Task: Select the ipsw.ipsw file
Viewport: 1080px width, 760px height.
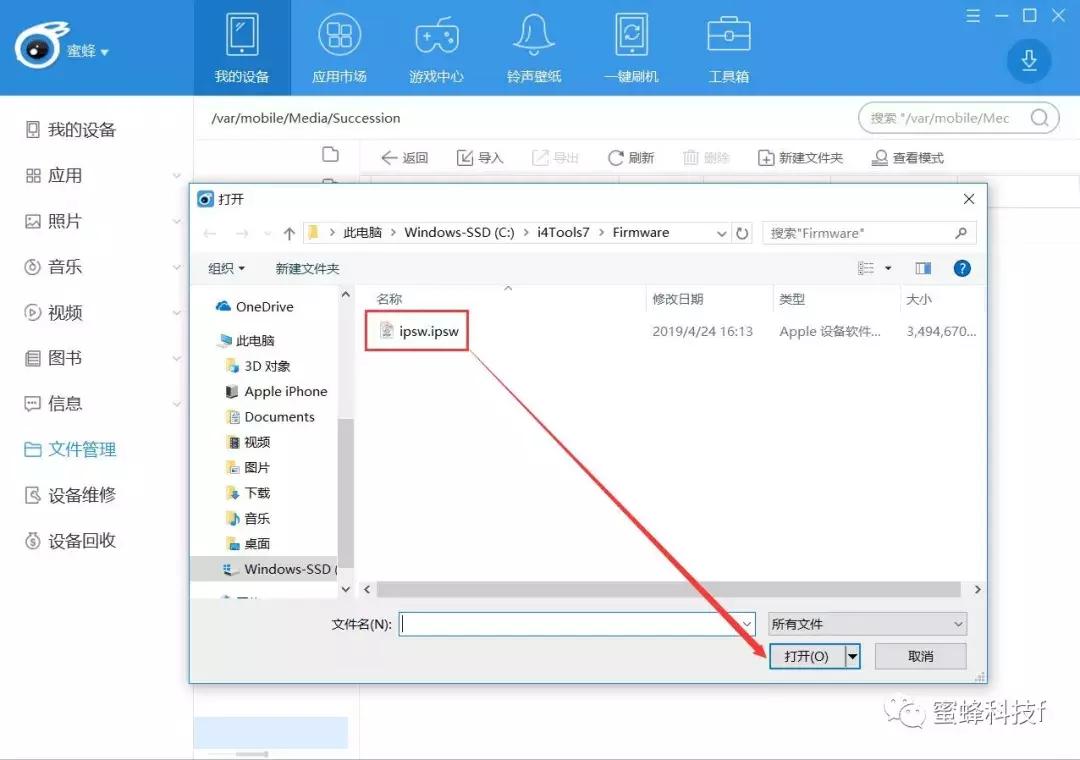Action: (x=419, y=331)
